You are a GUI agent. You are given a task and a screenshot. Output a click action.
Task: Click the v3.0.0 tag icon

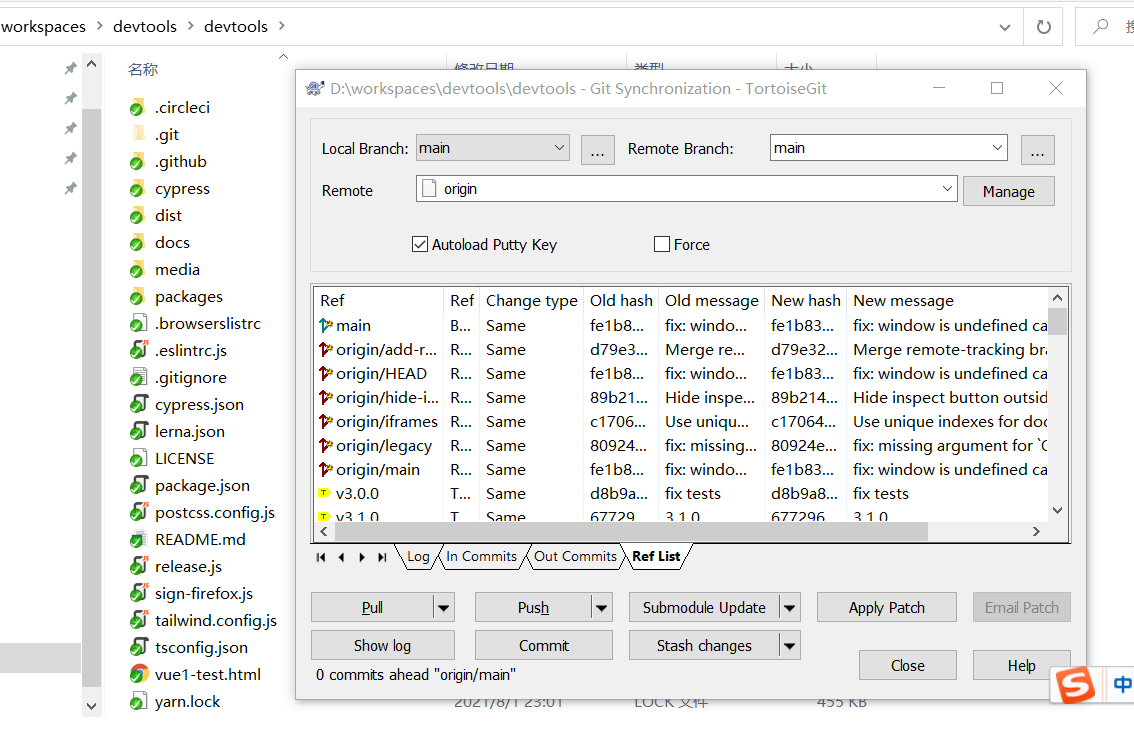coord(325,493)
